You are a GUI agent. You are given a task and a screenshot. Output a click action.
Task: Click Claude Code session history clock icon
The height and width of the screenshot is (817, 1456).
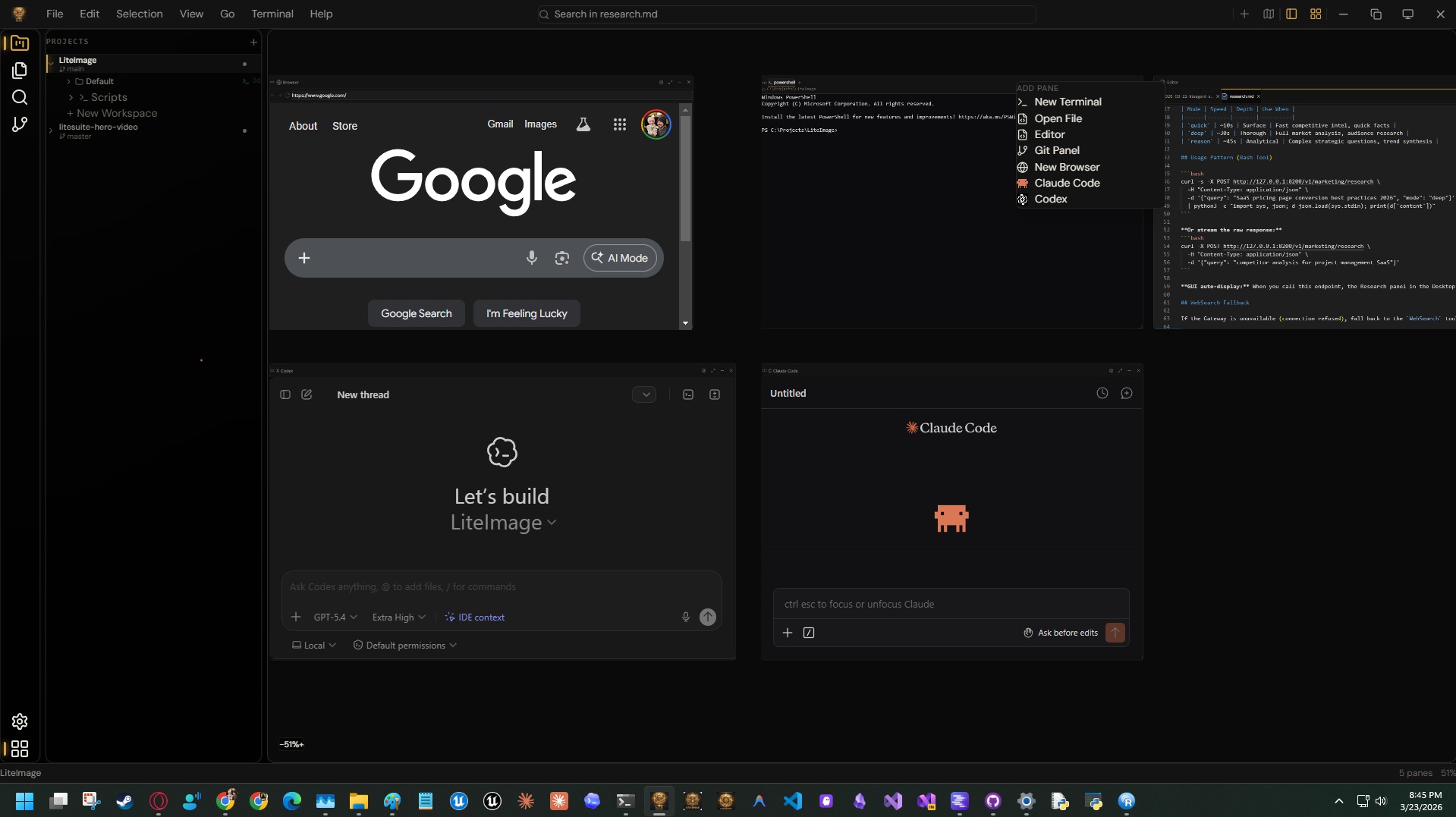click(x=1102, y=393)
